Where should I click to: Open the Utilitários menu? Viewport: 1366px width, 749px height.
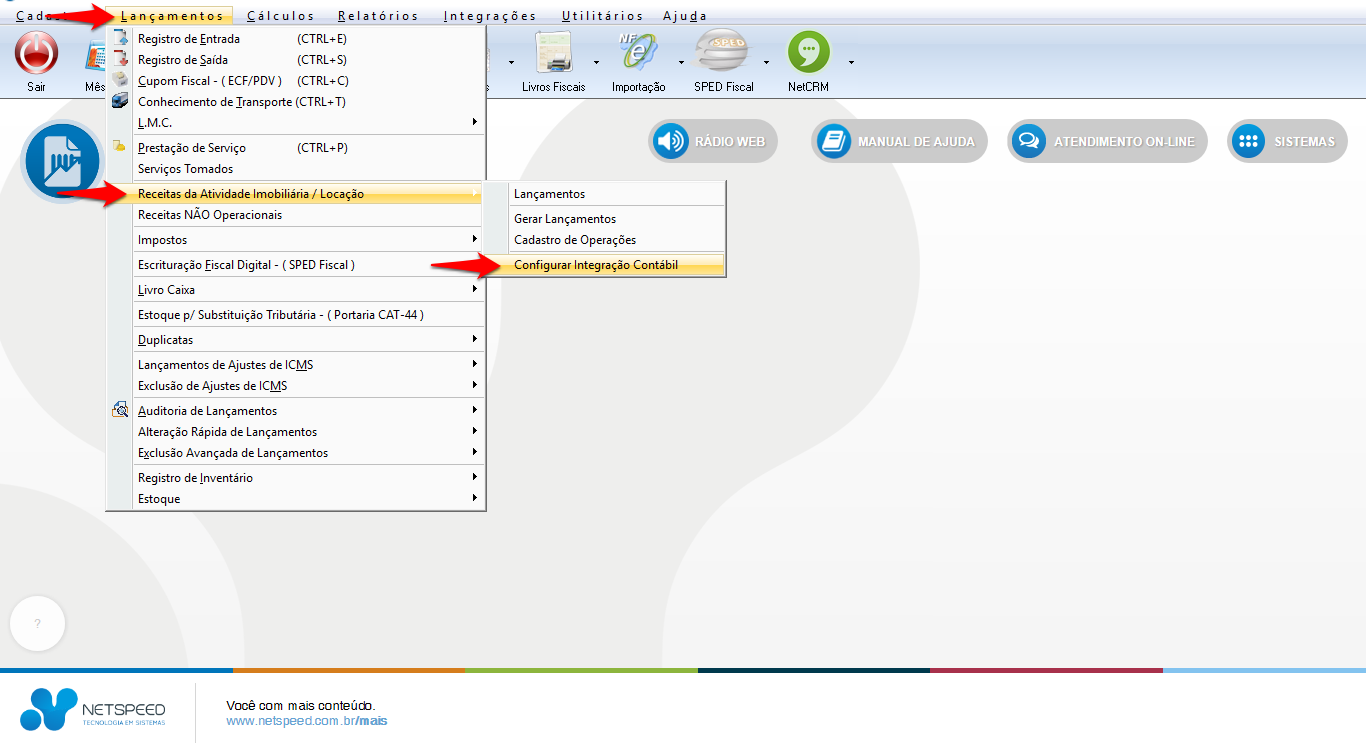click(x=603, y=16)
